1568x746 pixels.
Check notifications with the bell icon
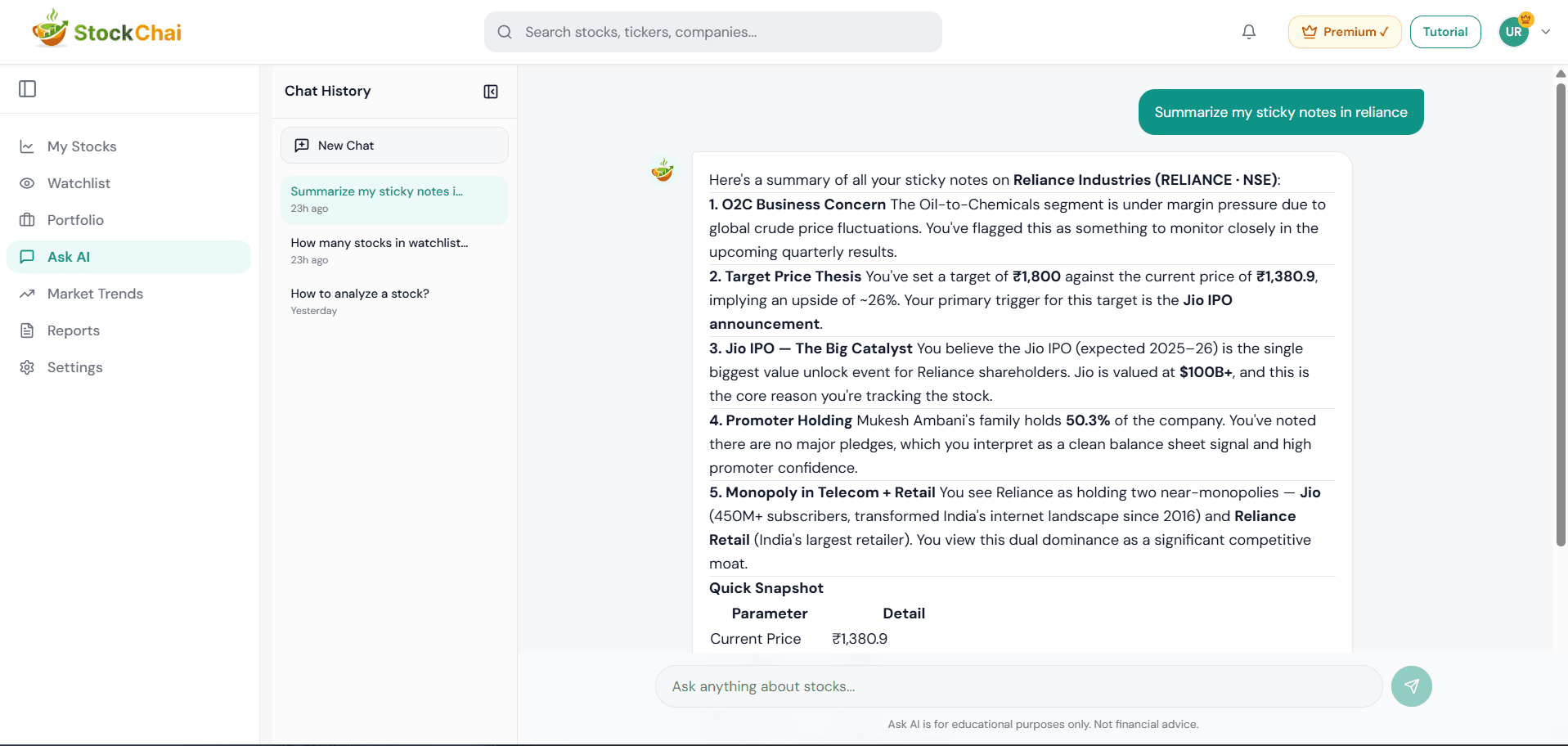1248,31
